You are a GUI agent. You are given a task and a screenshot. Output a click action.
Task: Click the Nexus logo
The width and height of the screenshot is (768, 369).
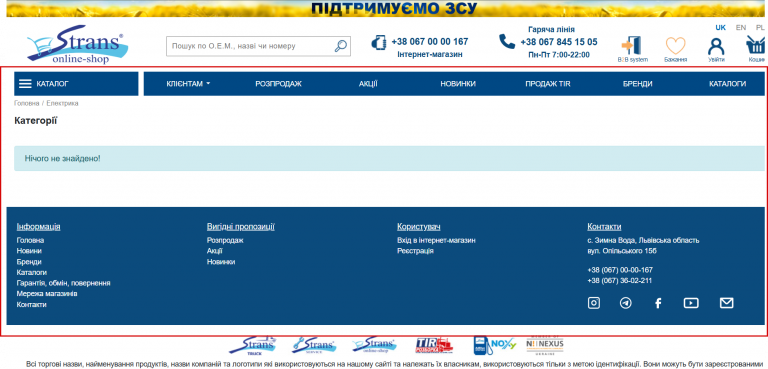coord(545,345)
